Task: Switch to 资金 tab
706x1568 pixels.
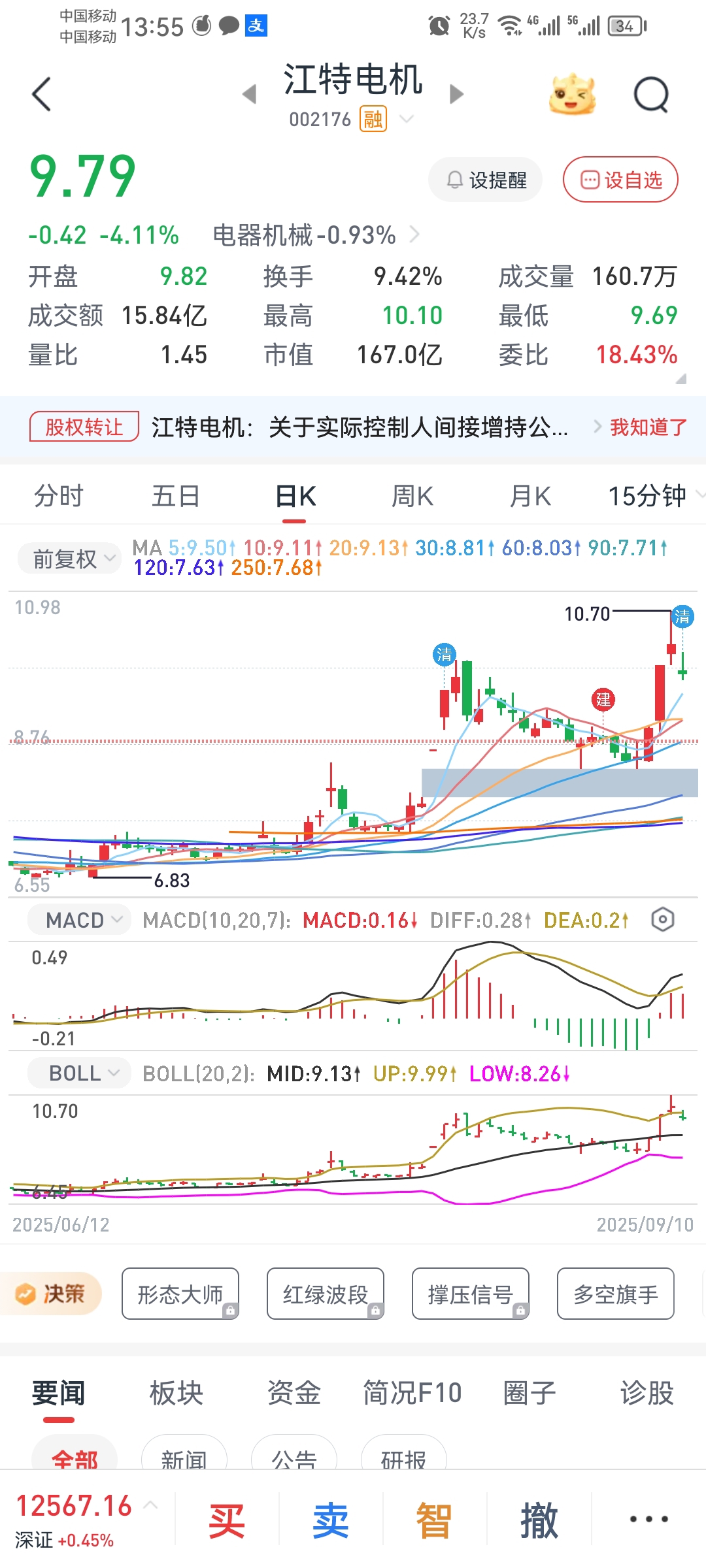Action: (294, 1393)
